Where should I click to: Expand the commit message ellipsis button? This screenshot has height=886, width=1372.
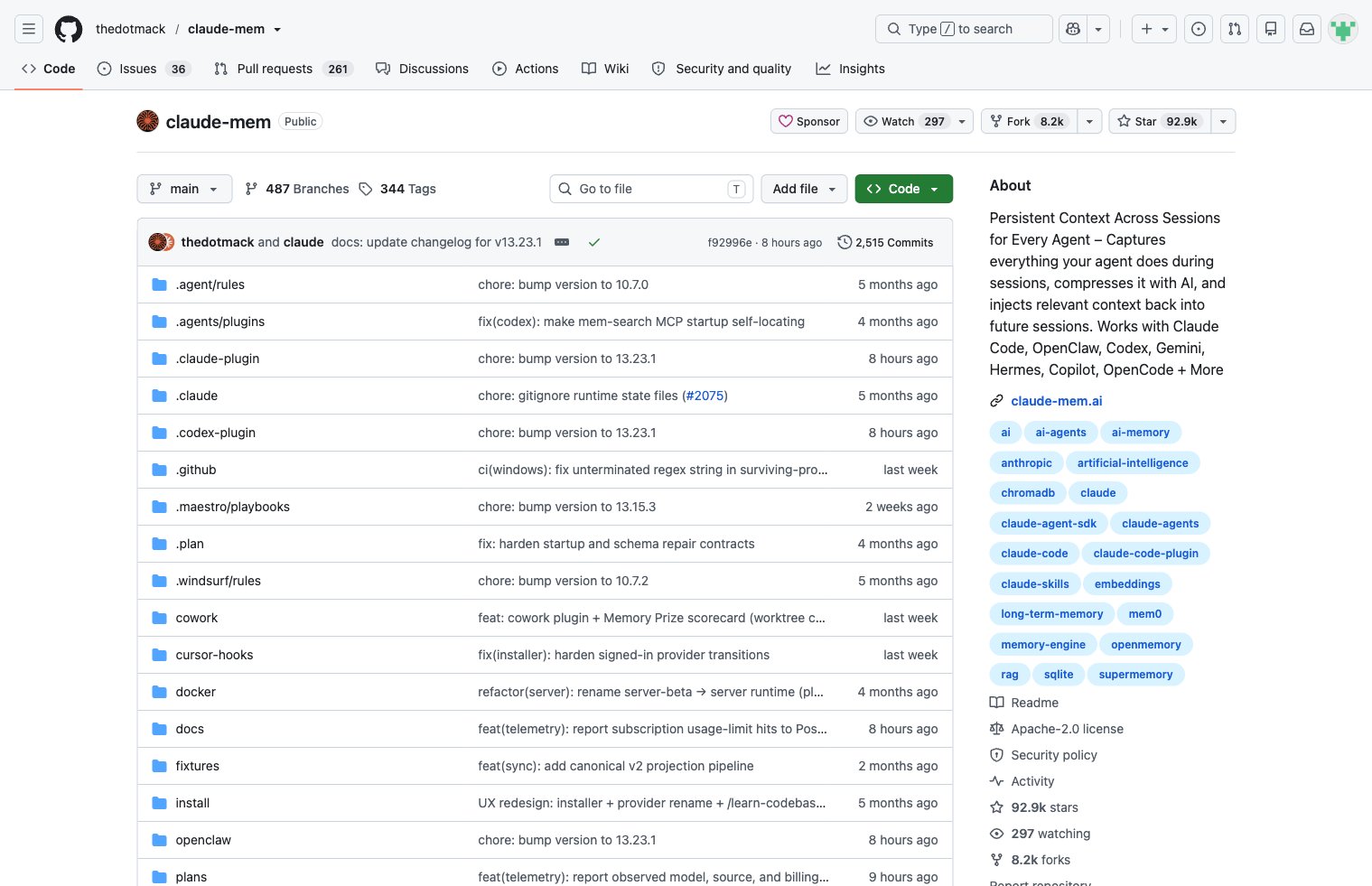[562, 242]
